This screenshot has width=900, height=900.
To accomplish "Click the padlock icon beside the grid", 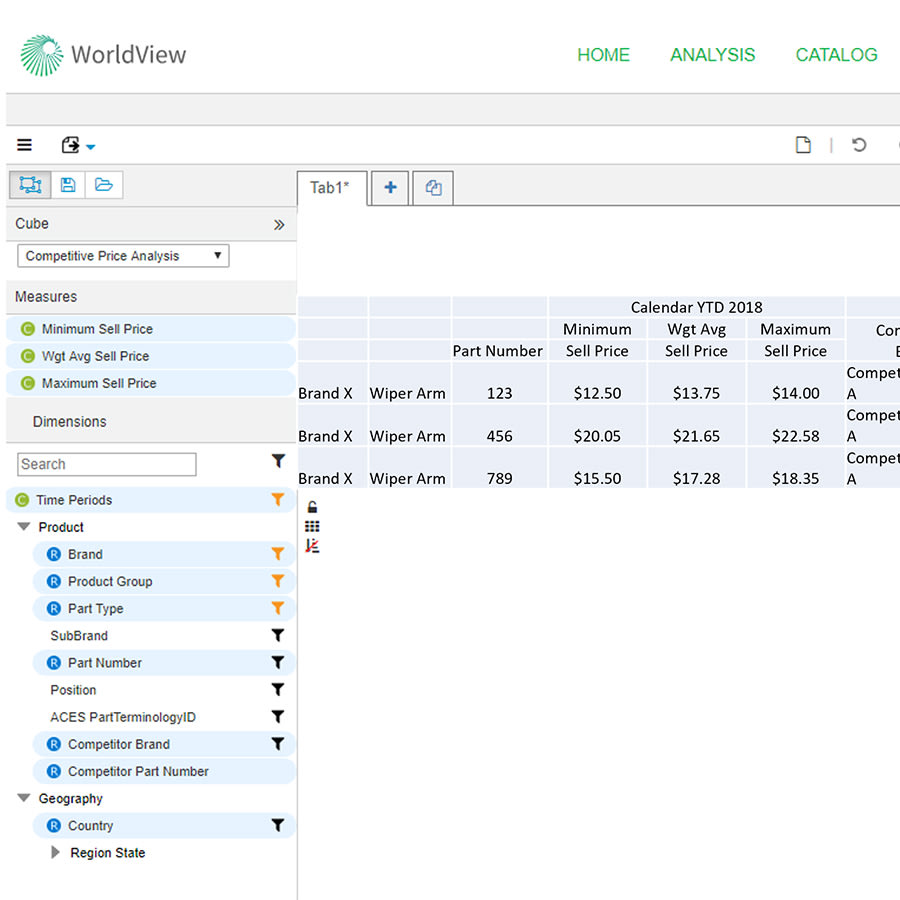I will coord(311,505).
